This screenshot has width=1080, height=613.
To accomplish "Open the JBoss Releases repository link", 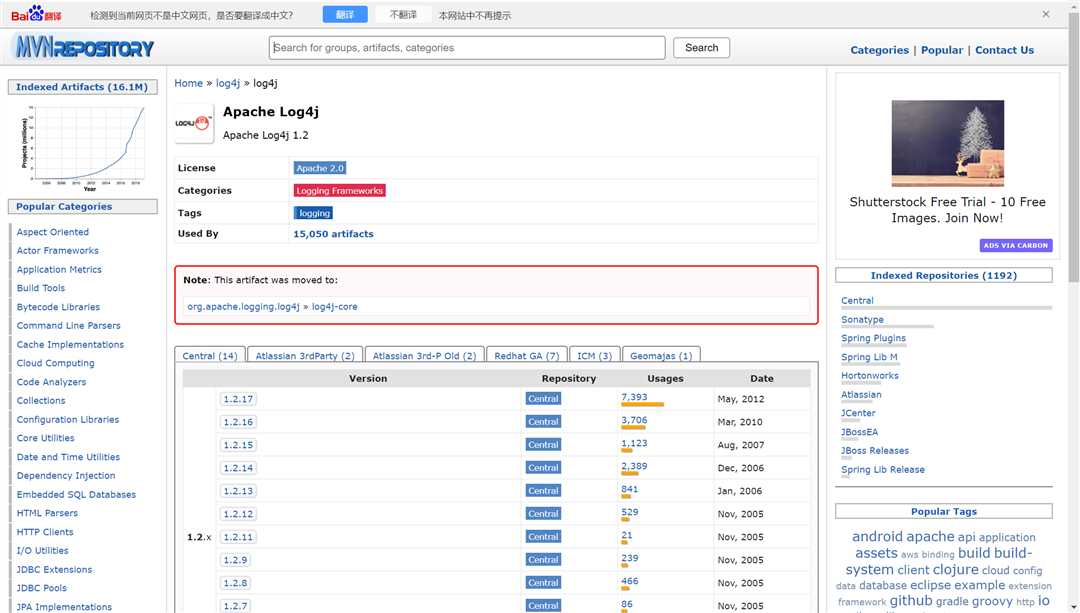I will [874, 450].
